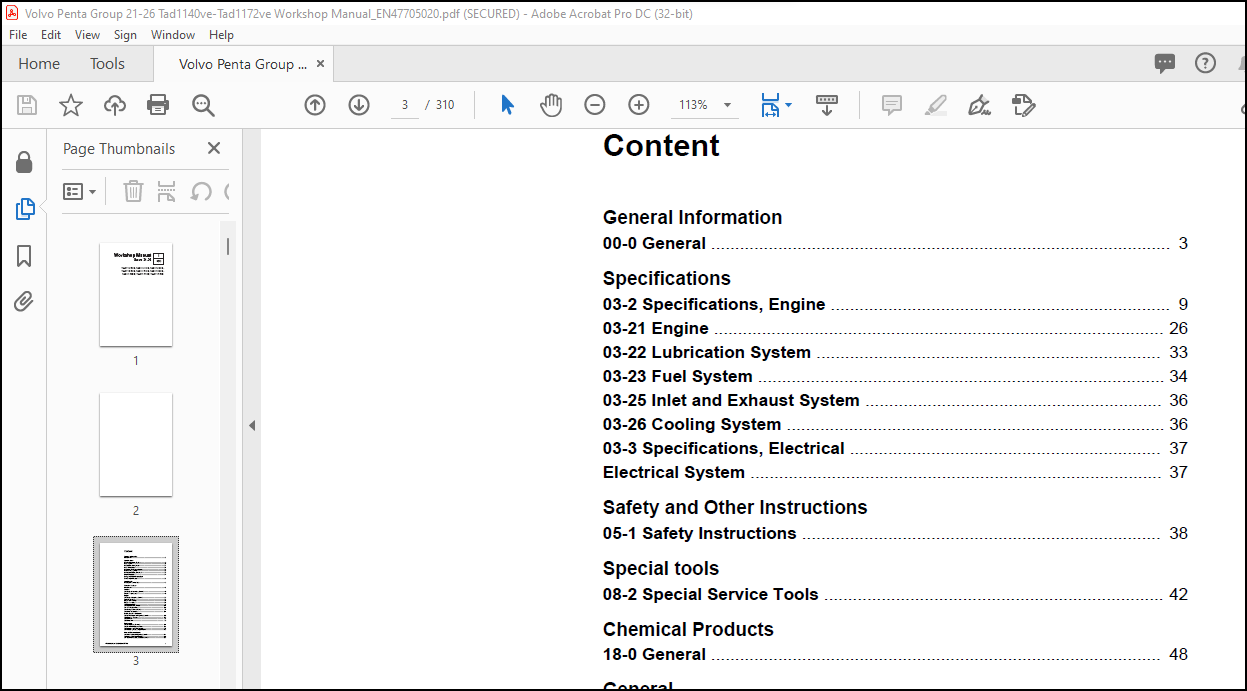Open 03-25 Inlet and Exhaust System entry
The image size is (1247, 691).
coord(895,400)
